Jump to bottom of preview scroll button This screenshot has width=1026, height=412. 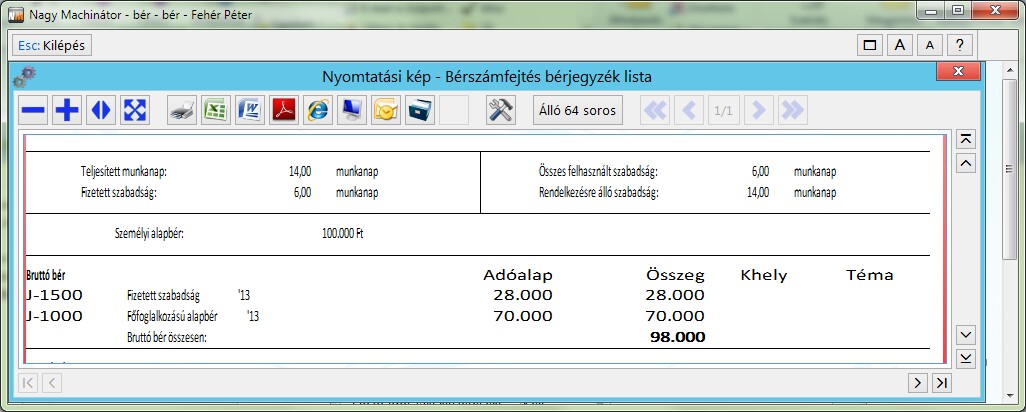[966, 358]
